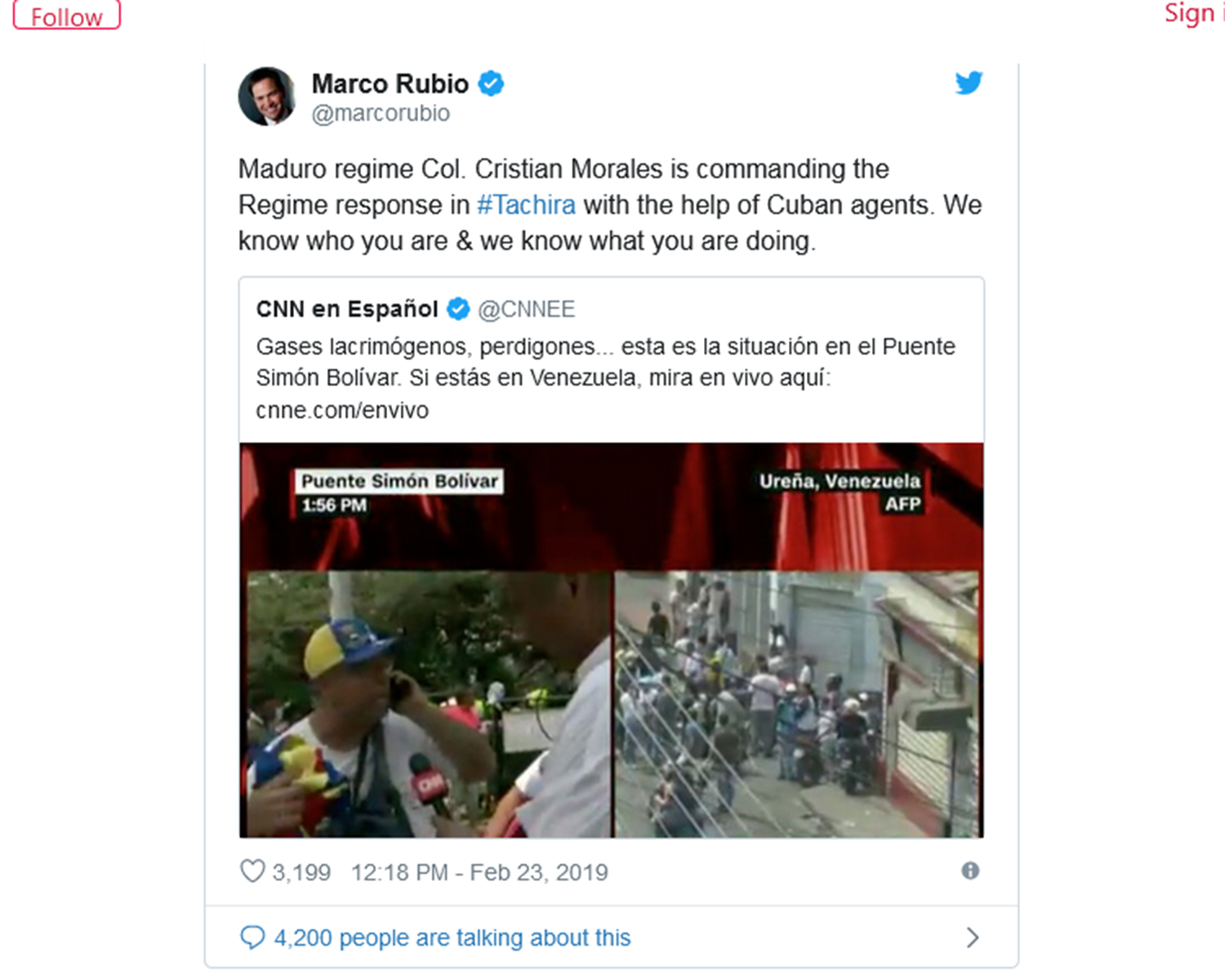Open the CNN en Español account name
This screenshot has height=980, width=1225.
(x=347, y=309)
